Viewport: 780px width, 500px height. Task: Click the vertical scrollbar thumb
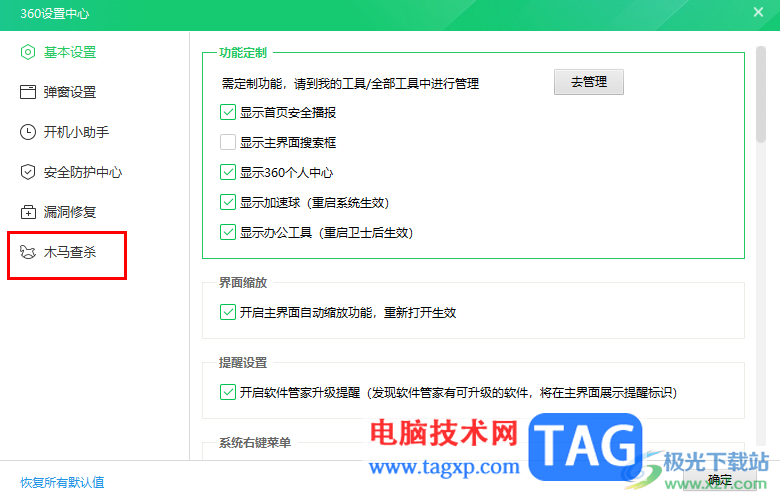[761, 95]
